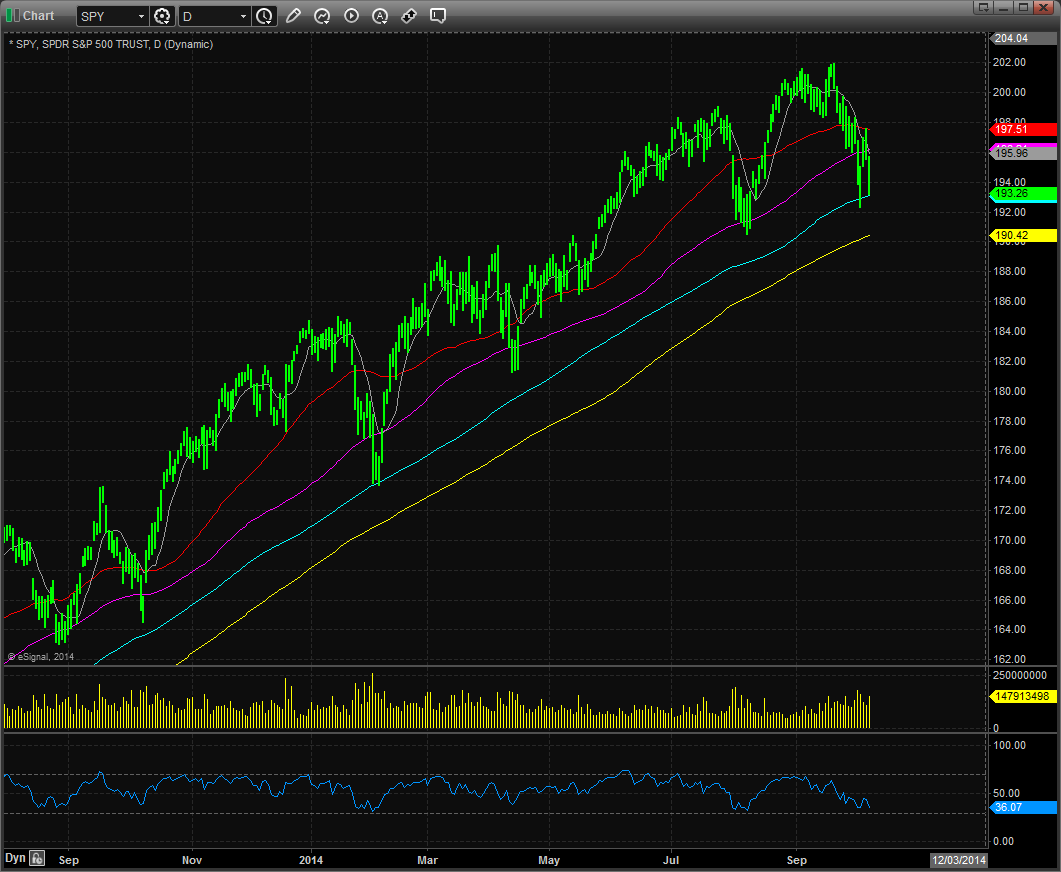
Task: Close the chart window
Action: tap(1044, 7)
